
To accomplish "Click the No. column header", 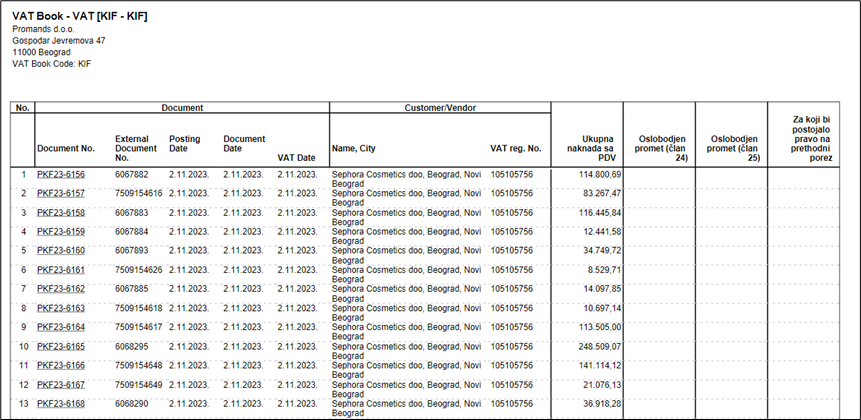I will [23, 108].
